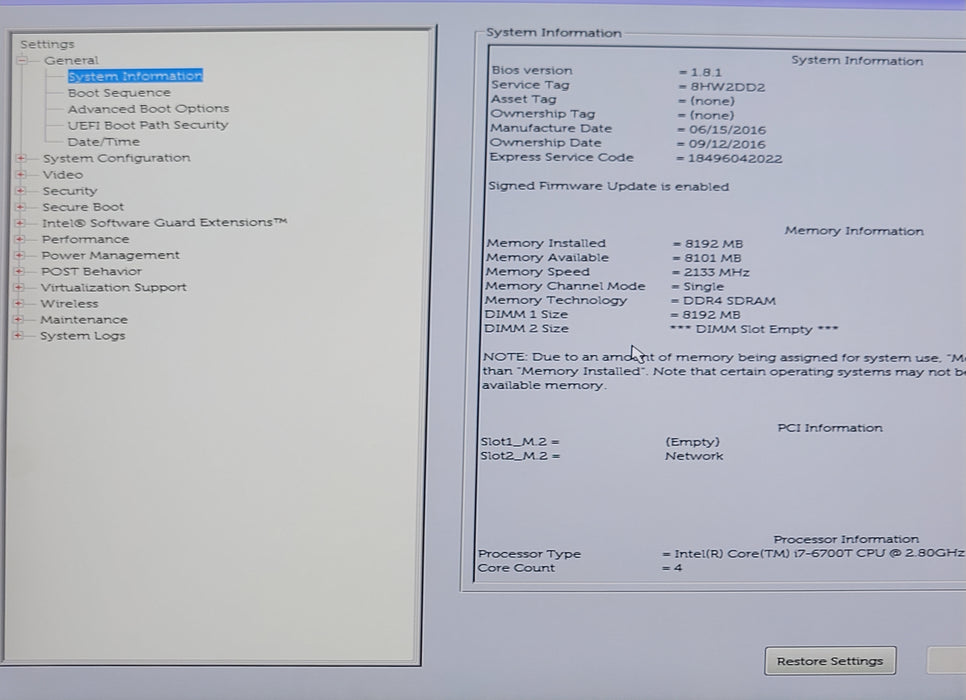Select the Security category label
This screenshot has height=700, width=966.
(70, 191)
